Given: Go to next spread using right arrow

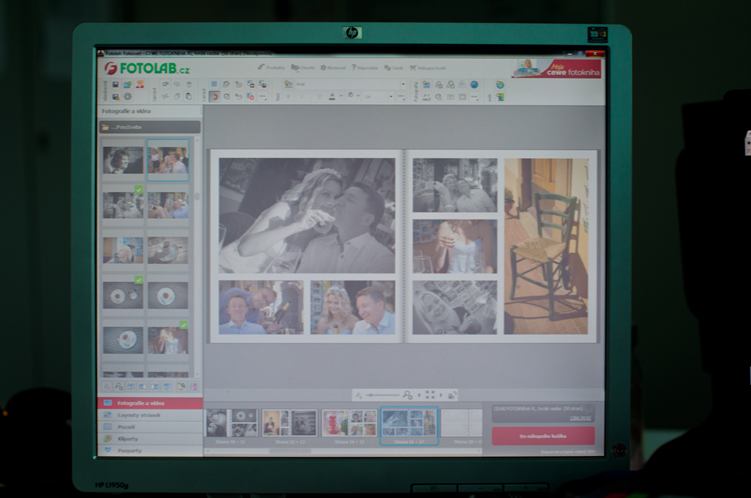Looking at the screenshot, I should pos(441,395).
